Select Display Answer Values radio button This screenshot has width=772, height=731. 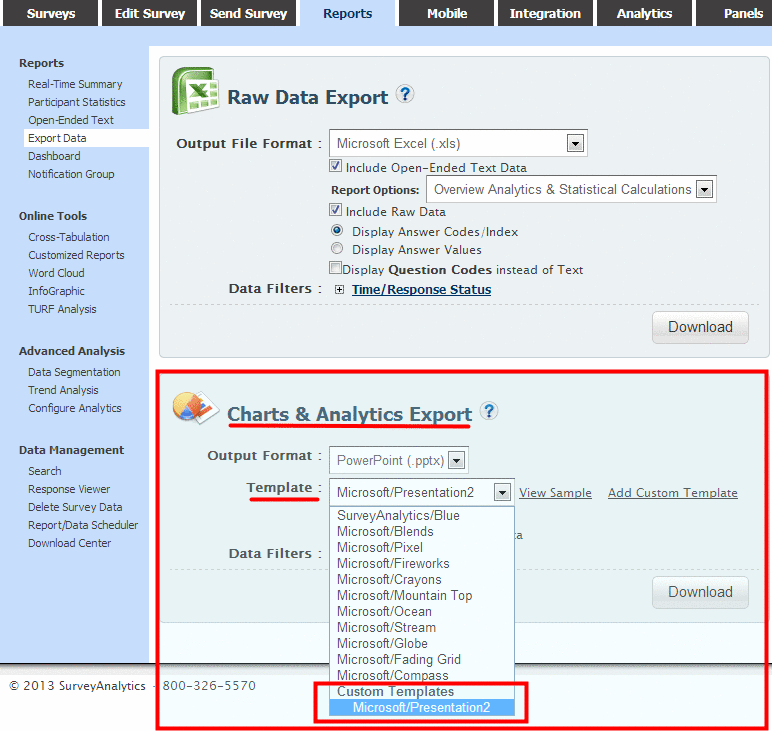point(337,250)
